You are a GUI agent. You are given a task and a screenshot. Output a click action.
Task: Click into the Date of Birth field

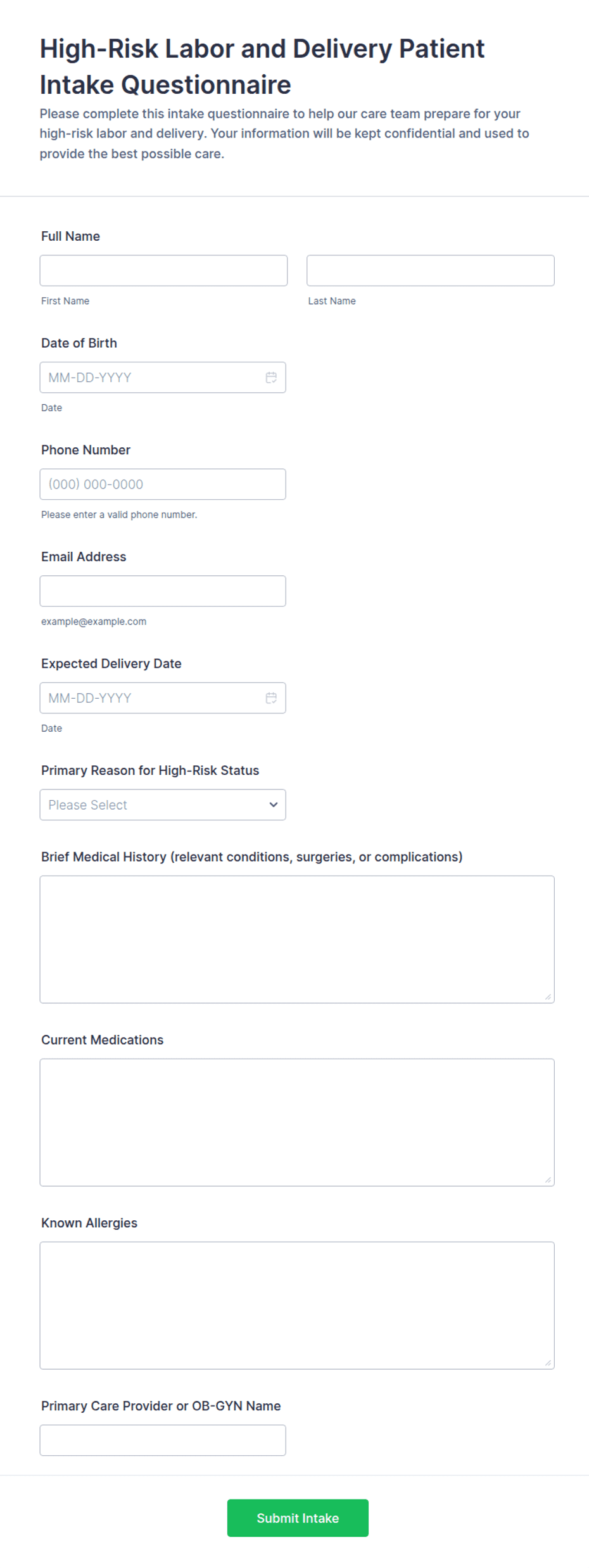click(x=163, y=378)
